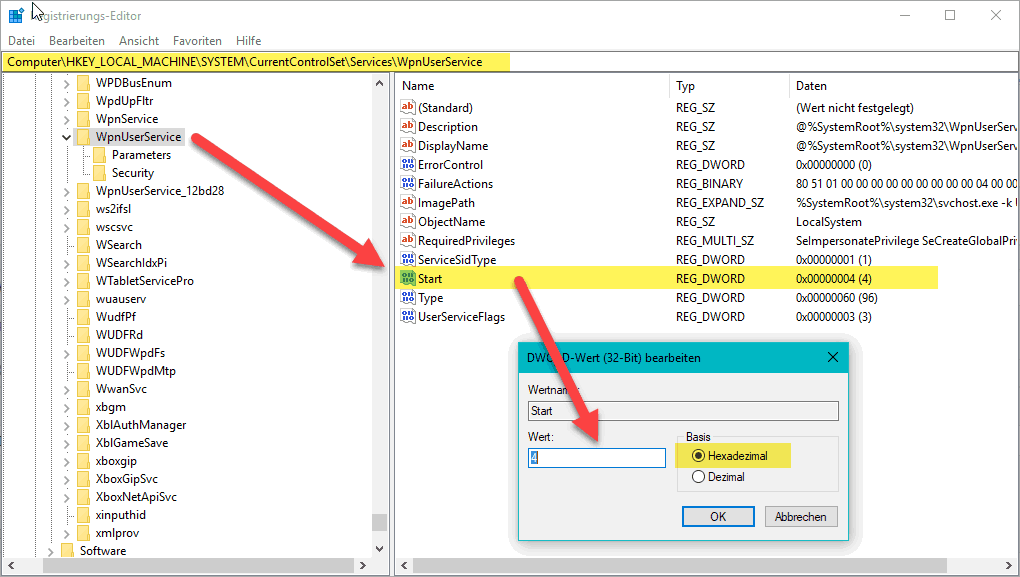This screenshot has width=1020, height=577.
Task: Click the ImagePath string value icon
Action: click(x=407, y=203)
